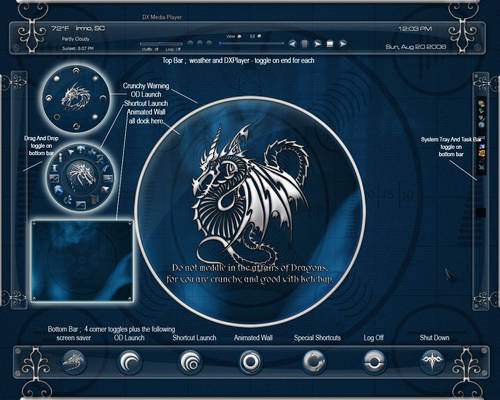
Task: Click bottom bar upper-left corner toggle dot
Action: pyautogui.click(x=19, y=351)
